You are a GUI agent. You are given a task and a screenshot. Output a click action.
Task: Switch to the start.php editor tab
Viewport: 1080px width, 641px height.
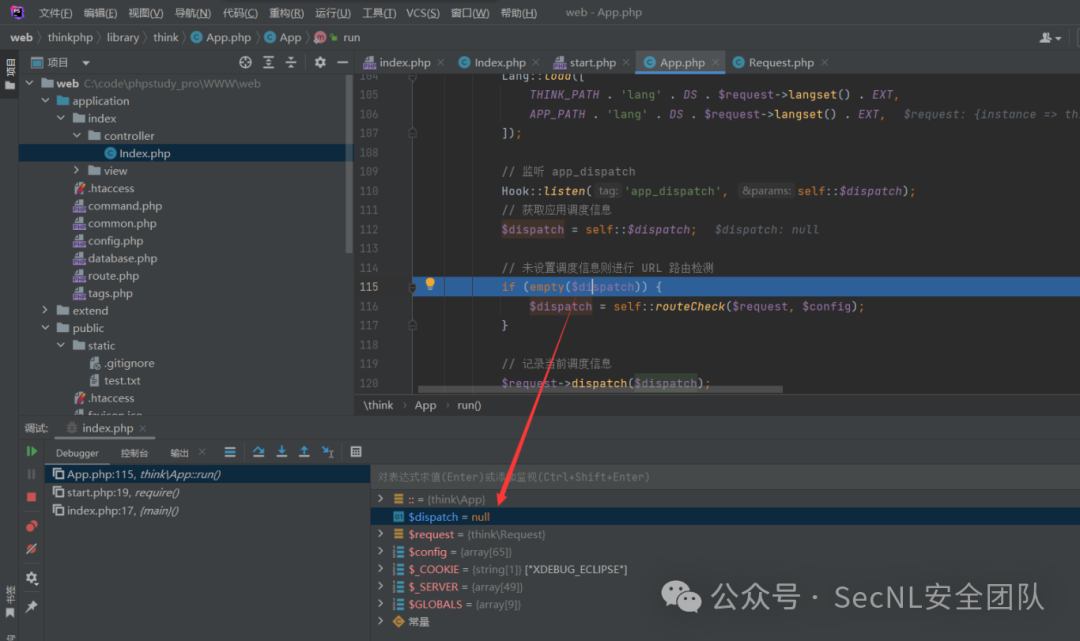click(x=592, y=63)
